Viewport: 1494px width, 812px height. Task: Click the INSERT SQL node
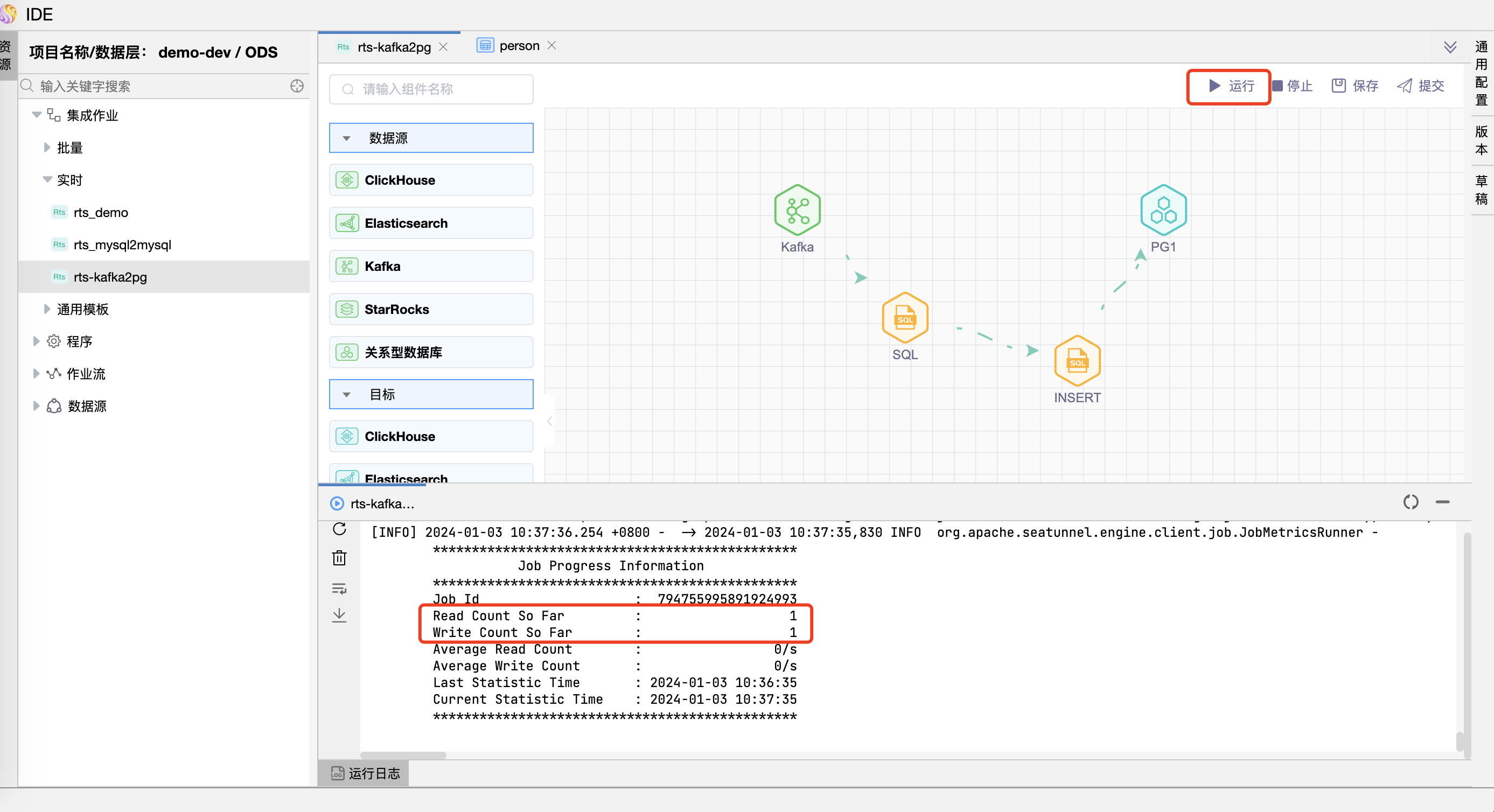point(1077,361)
